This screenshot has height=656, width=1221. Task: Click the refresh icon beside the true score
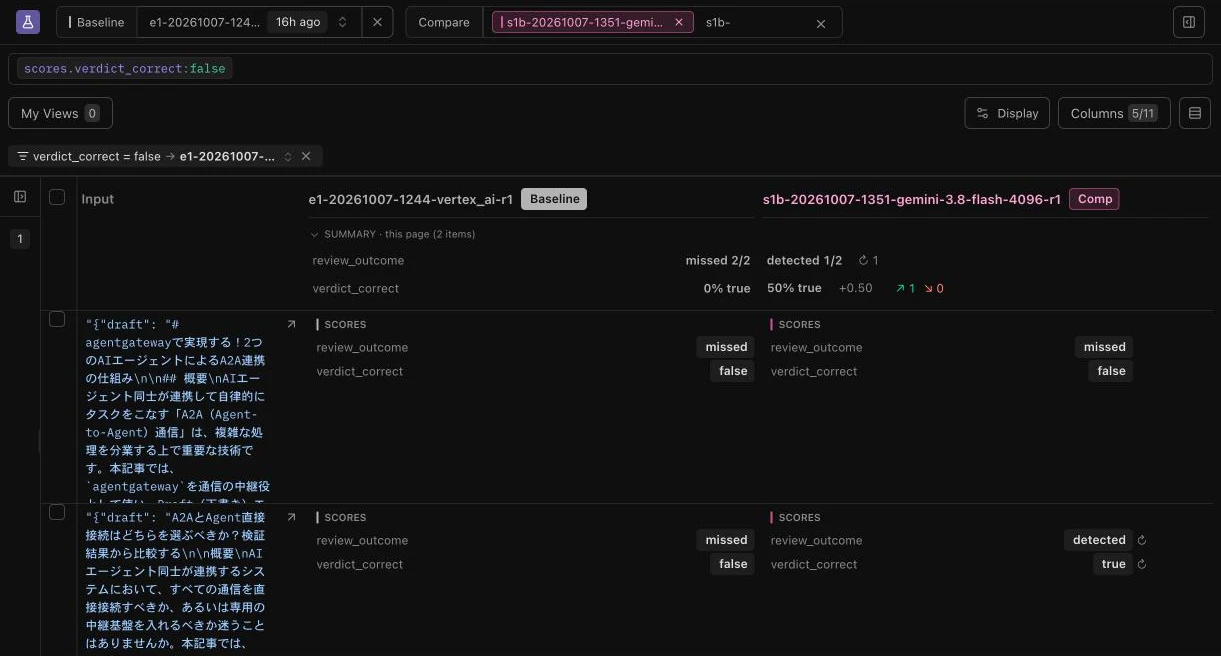(x=1142, y=564)
